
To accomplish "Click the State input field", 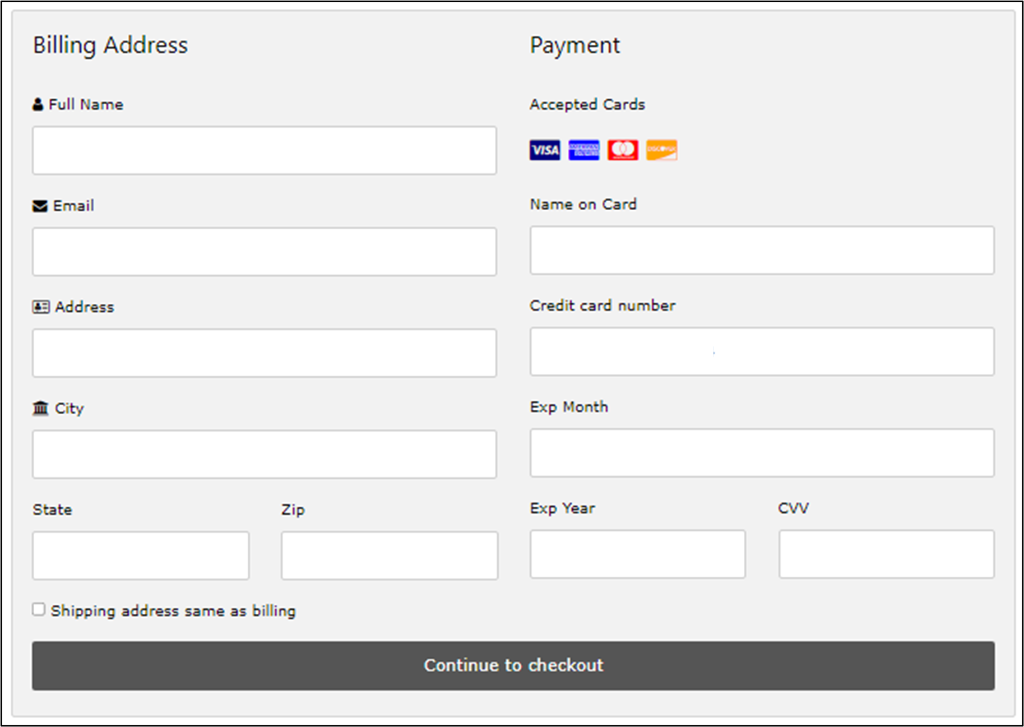I will [x=140, y=555].
